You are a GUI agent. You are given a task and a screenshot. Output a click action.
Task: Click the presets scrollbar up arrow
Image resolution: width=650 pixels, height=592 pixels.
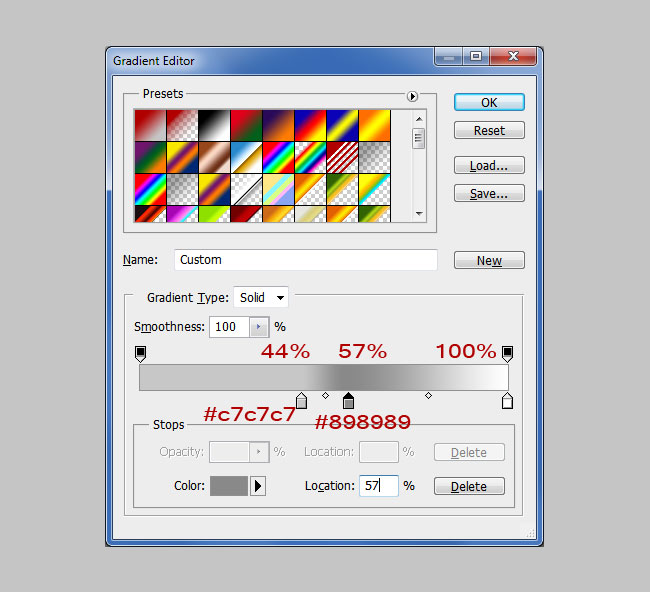coord(419,119)
